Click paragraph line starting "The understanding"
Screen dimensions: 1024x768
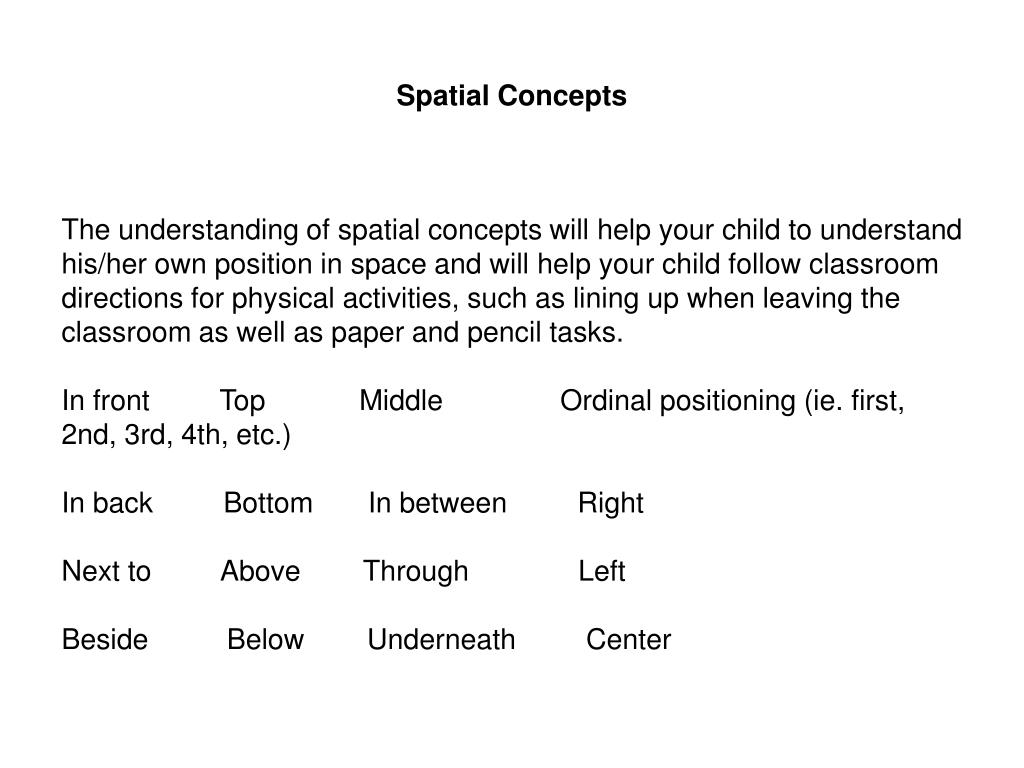click(x=511, y=231)
